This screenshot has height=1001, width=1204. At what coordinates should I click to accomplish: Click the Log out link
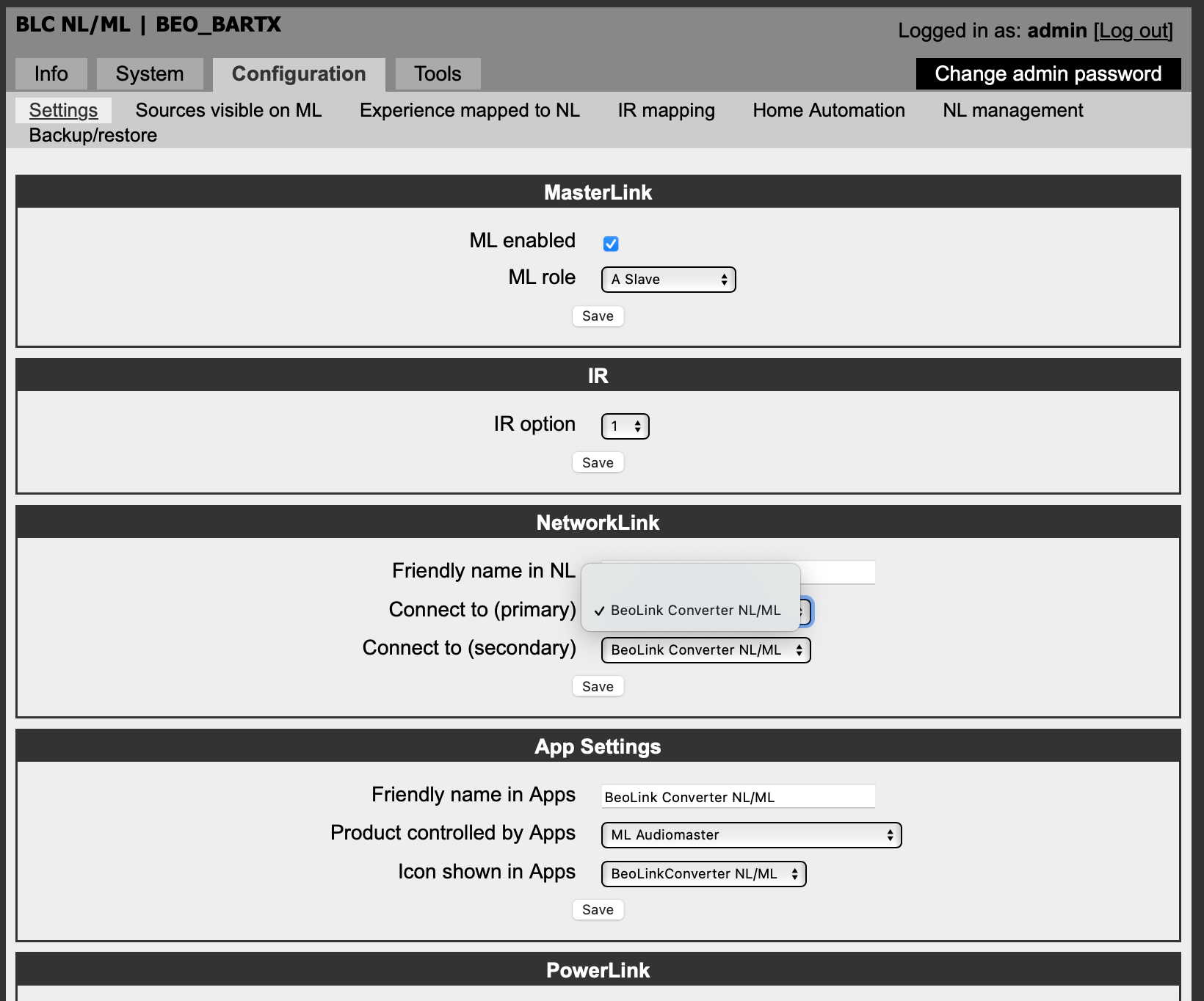tap(1133, 31)
